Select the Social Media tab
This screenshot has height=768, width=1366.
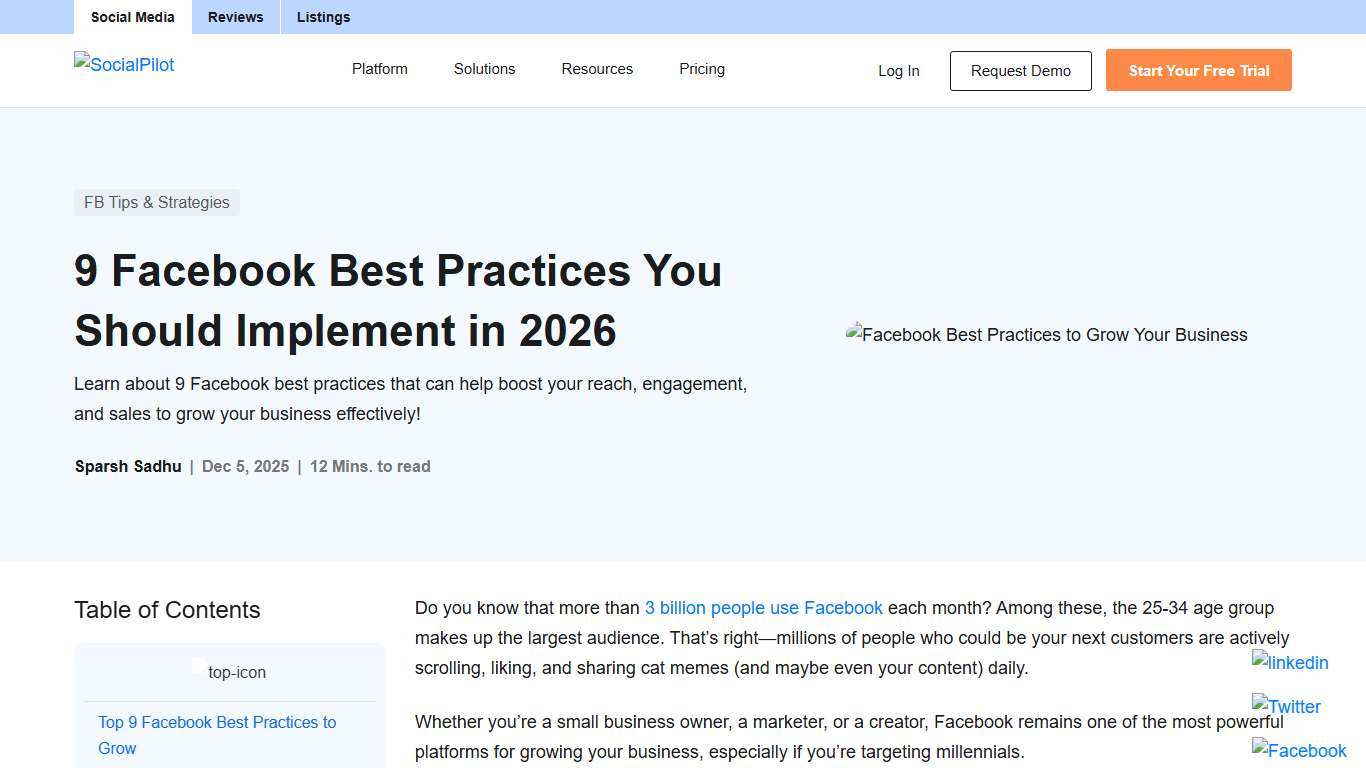tap(132, 17)
